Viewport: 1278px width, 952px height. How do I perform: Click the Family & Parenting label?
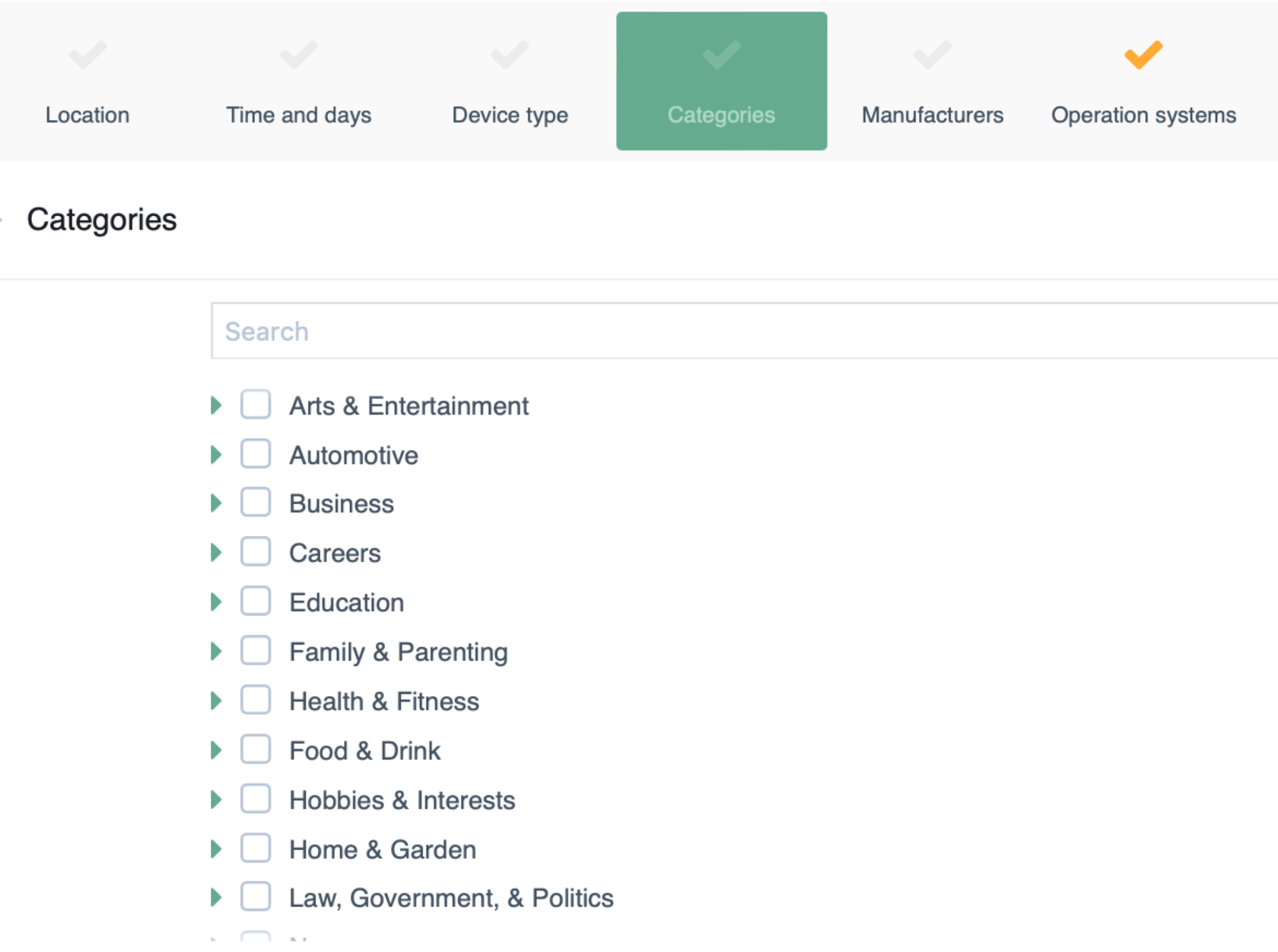(x=399, y=652)
